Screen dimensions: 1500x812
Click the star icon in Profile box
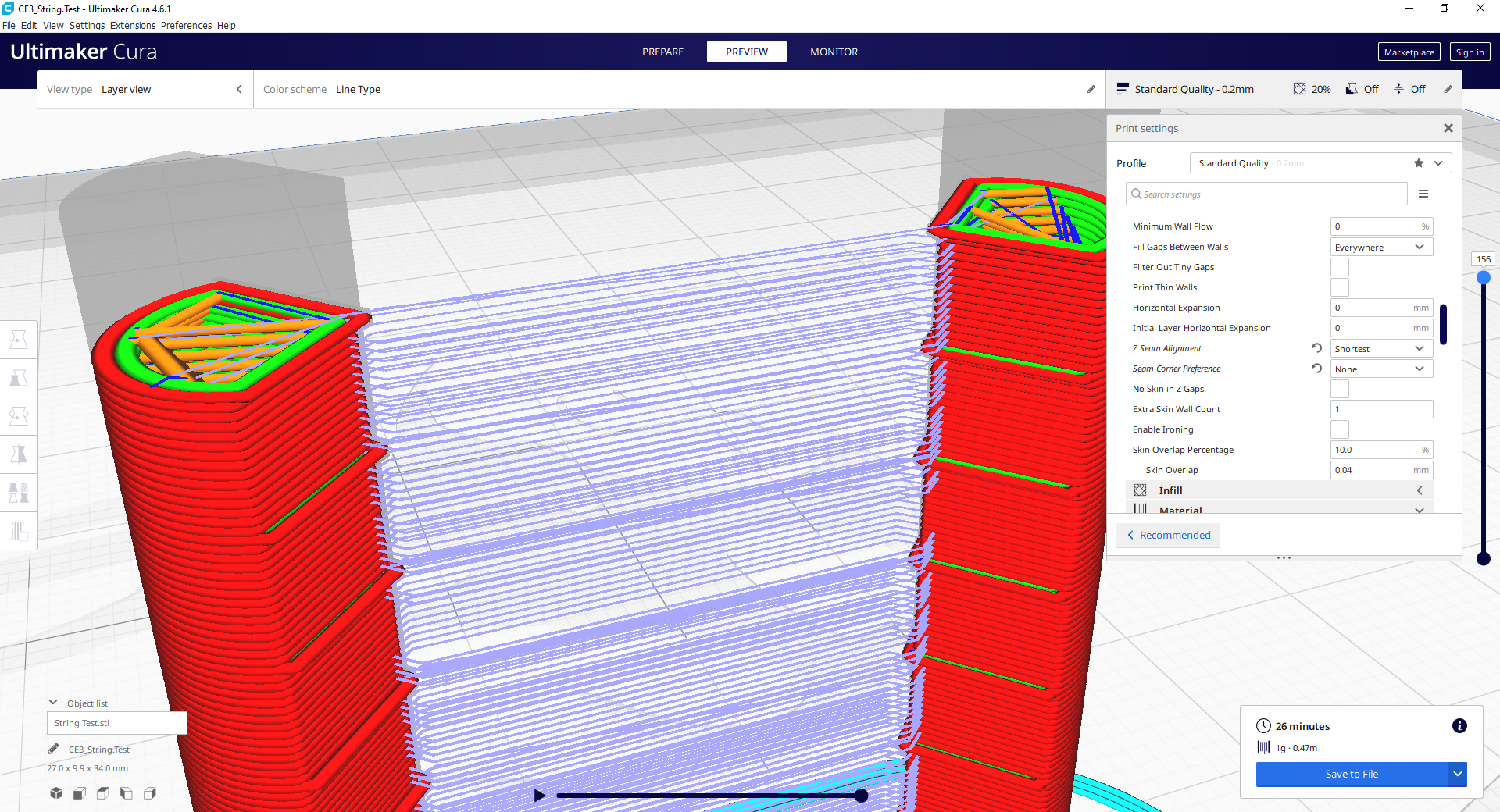click(x=1419, y=163)
